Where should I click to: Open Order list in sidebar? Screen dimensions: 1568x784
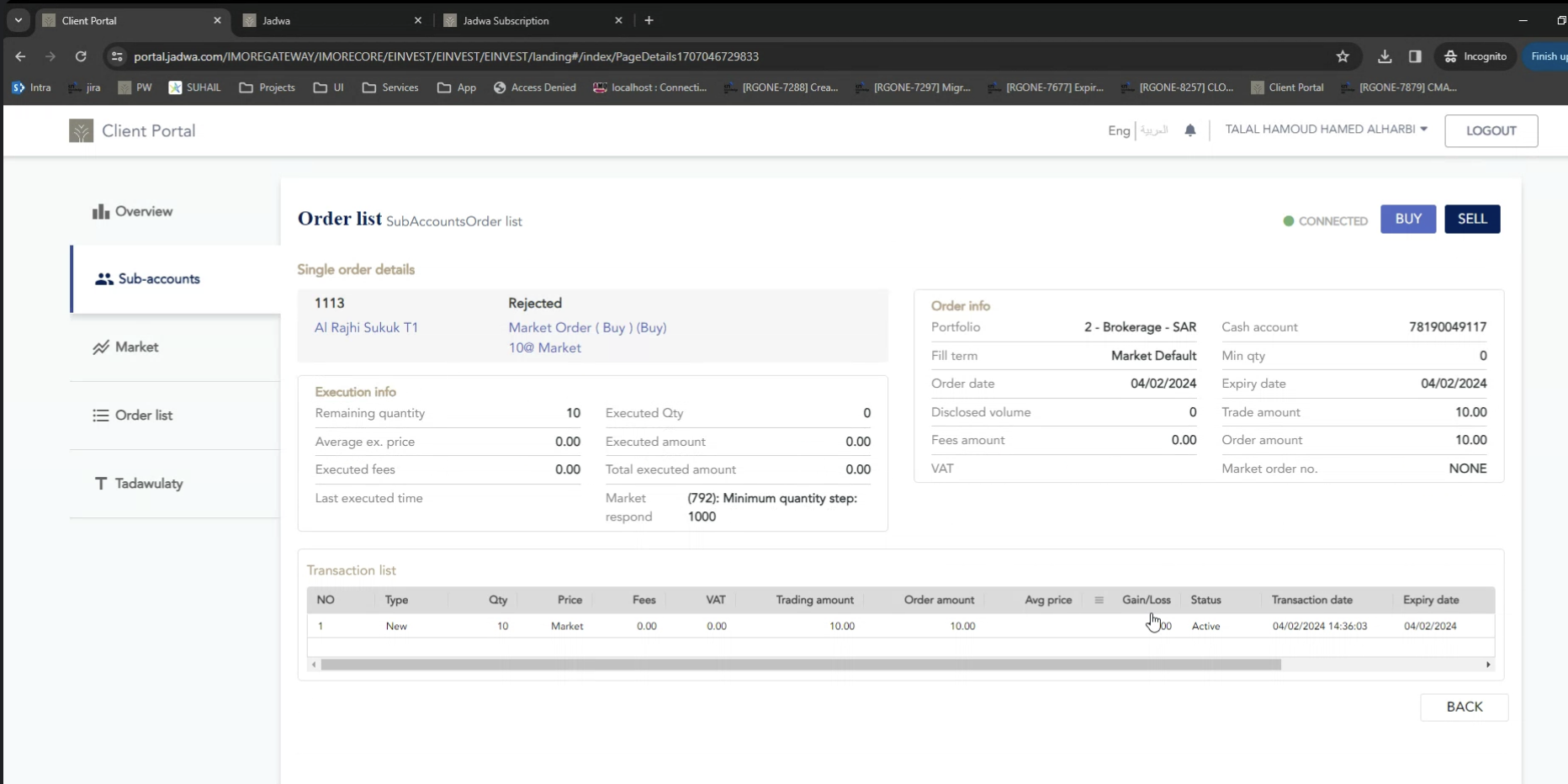(x=133, y=416)
